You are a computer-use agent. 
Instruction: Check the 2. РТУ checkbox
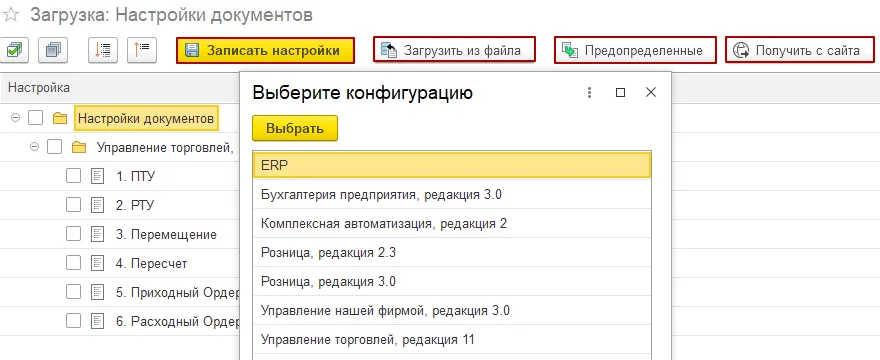coord(74,205)
